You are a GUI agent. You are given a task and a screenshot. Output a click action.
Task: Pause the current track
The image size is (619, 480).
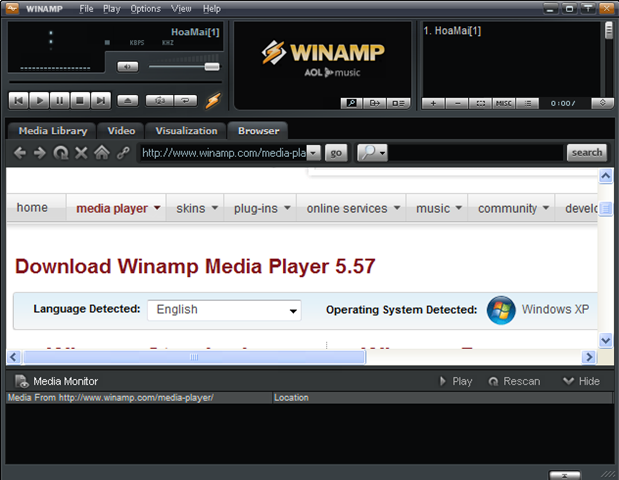click(x=60, y=101)
